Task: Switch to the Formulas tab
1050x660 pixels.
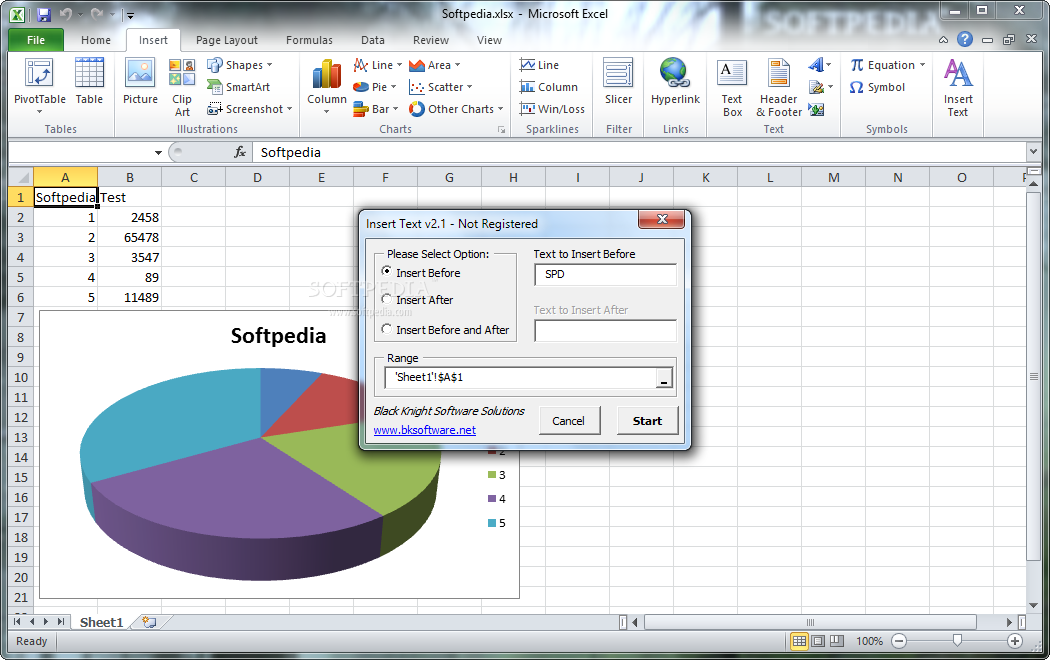Action: click(x=309, y=40)
